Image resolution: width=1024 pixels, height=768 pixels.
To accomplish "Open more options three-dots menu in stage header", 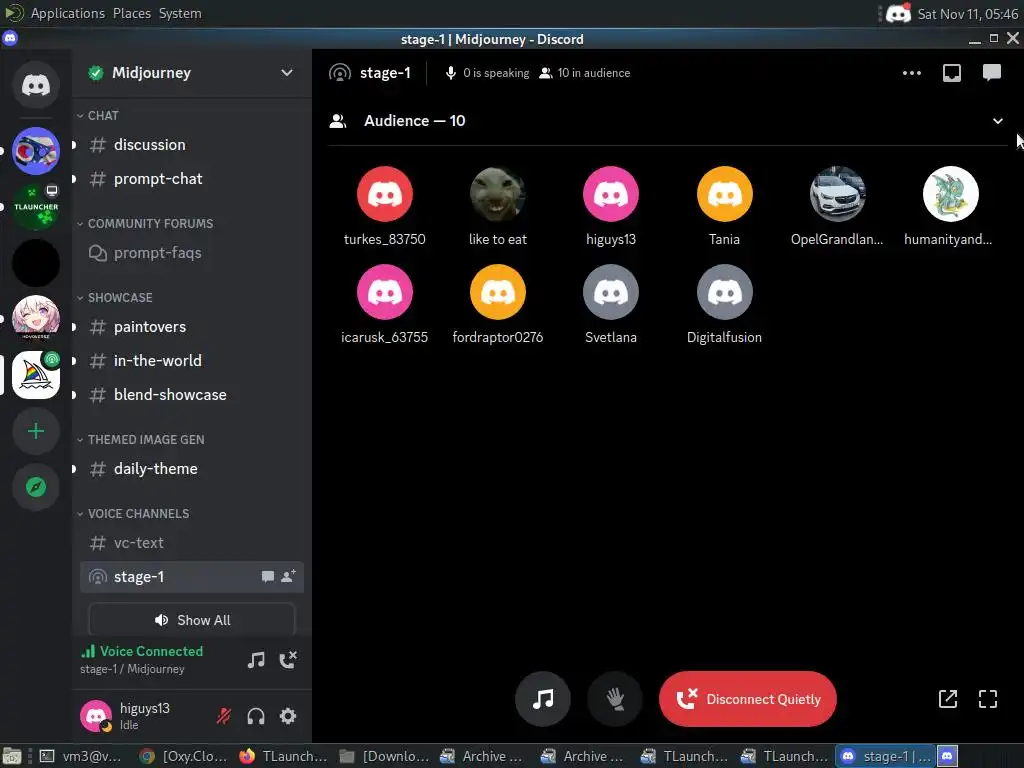I will click(912, 73).
